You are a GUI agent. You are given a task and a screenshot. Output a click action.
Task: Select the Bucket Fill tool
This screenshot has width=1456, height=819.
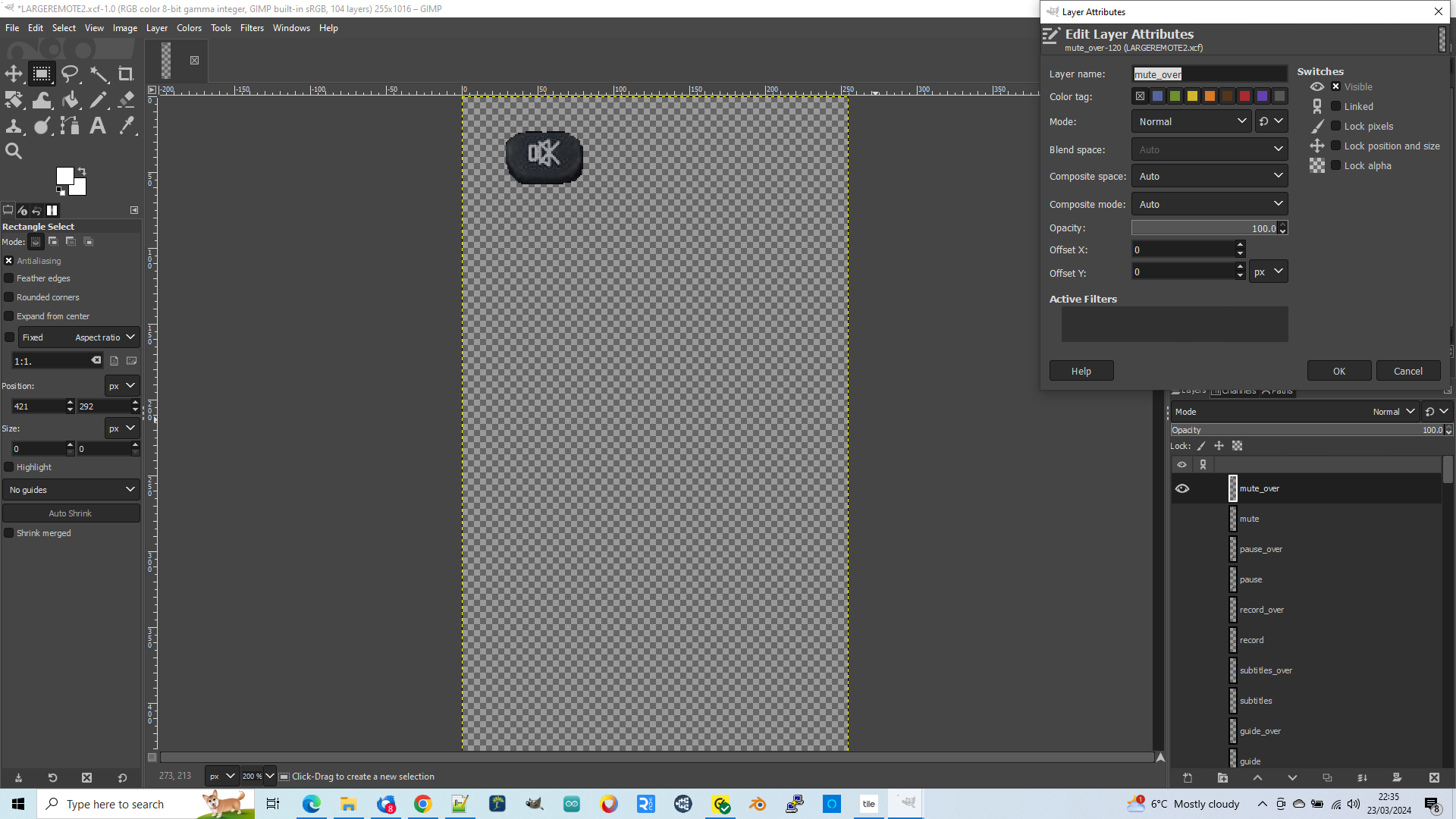[x=70, y=100]
